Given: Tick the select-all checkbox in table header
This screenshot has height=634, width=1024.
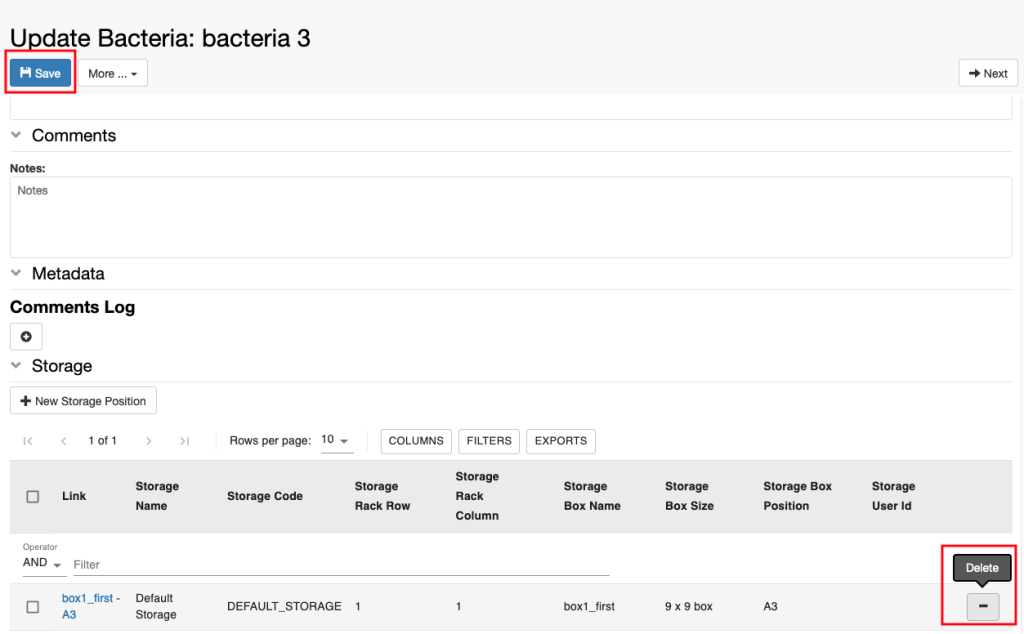Looking at the screenshot, I should coord(33,496).
